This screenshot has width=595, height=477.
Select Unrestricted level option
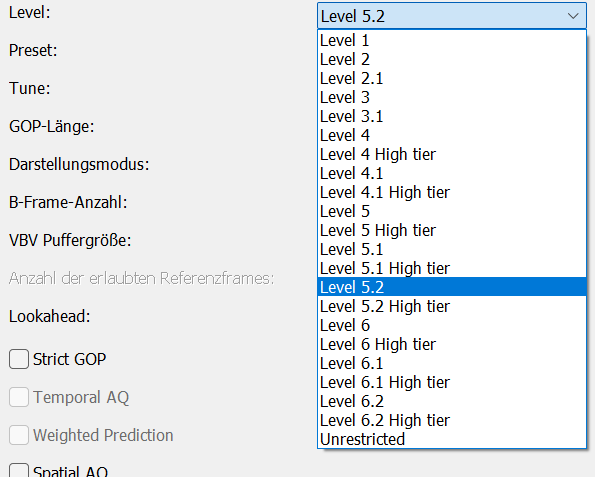pyautogui.click(x=452, y=439)
